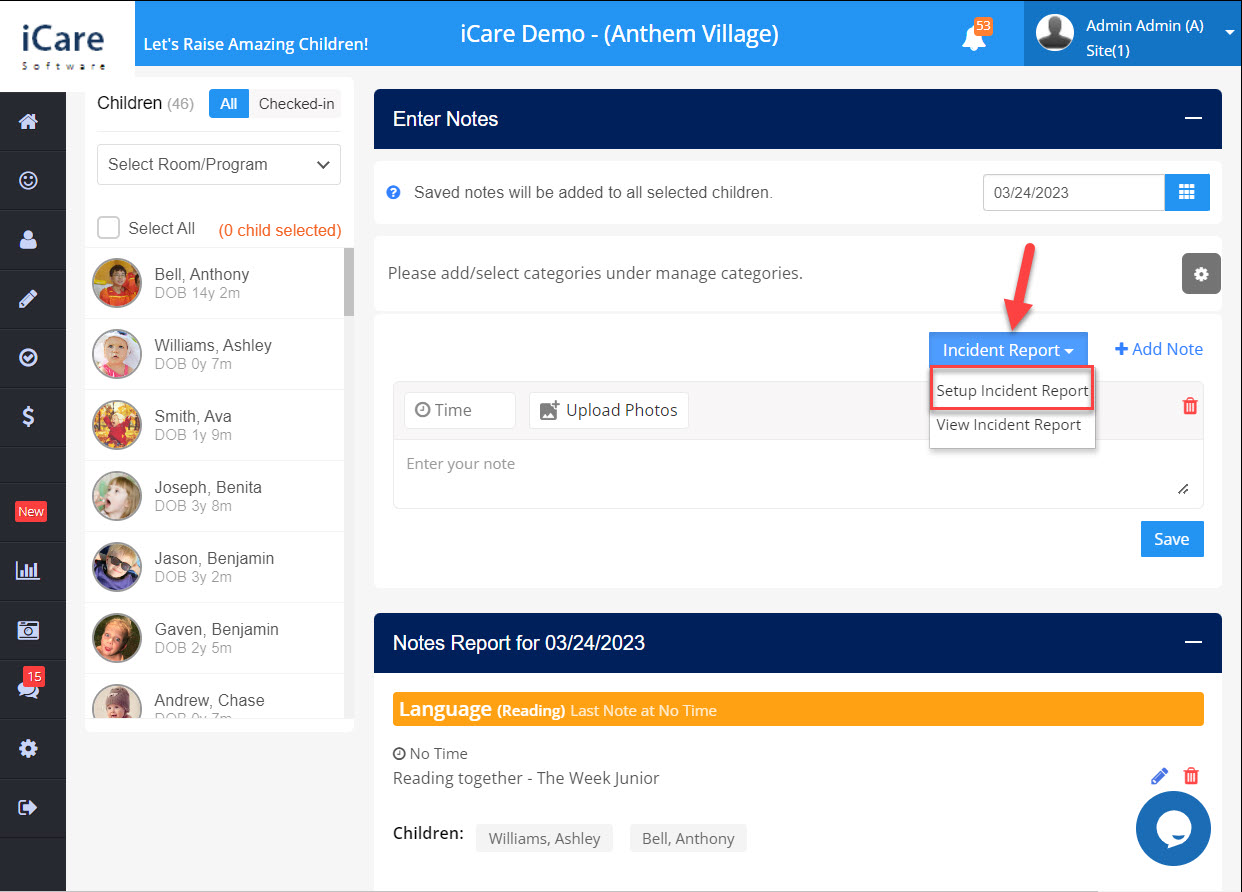This screenshot has width=1242, height=892.
Task: Select Bell, Anthony's photo
Action: click(116, 283)
